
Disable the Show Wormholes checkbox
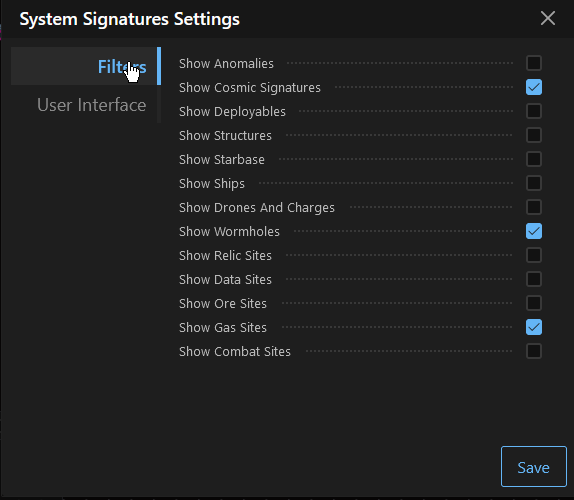(x=534, y=231)
